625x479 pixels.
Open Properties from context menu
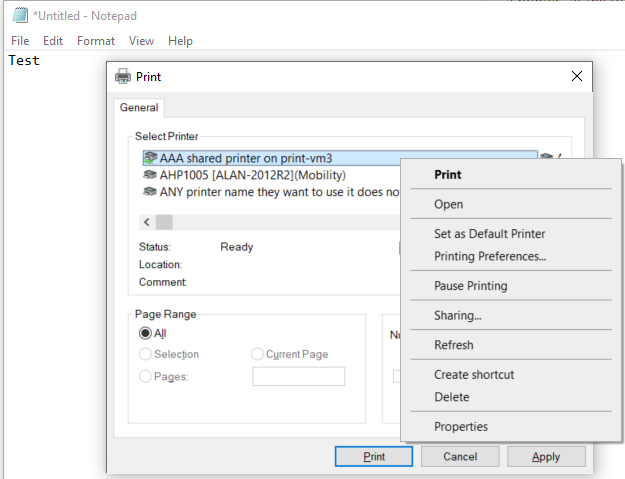point(511,426)
